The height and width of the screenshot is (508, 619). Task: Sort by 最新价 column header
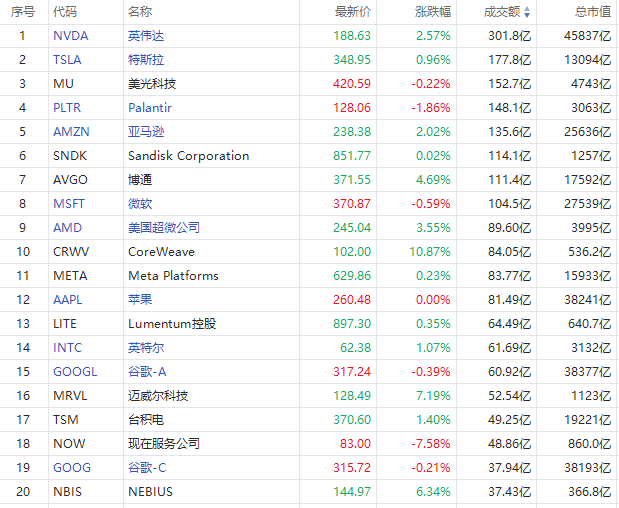click(x=352, y=12)
